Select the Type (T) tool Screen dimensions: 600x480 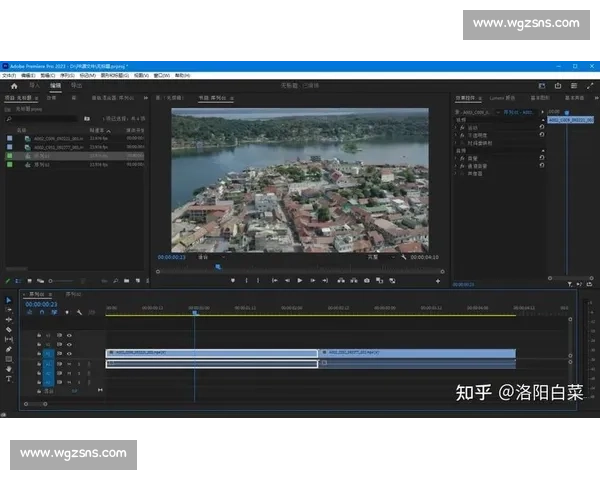pos(9,379)
